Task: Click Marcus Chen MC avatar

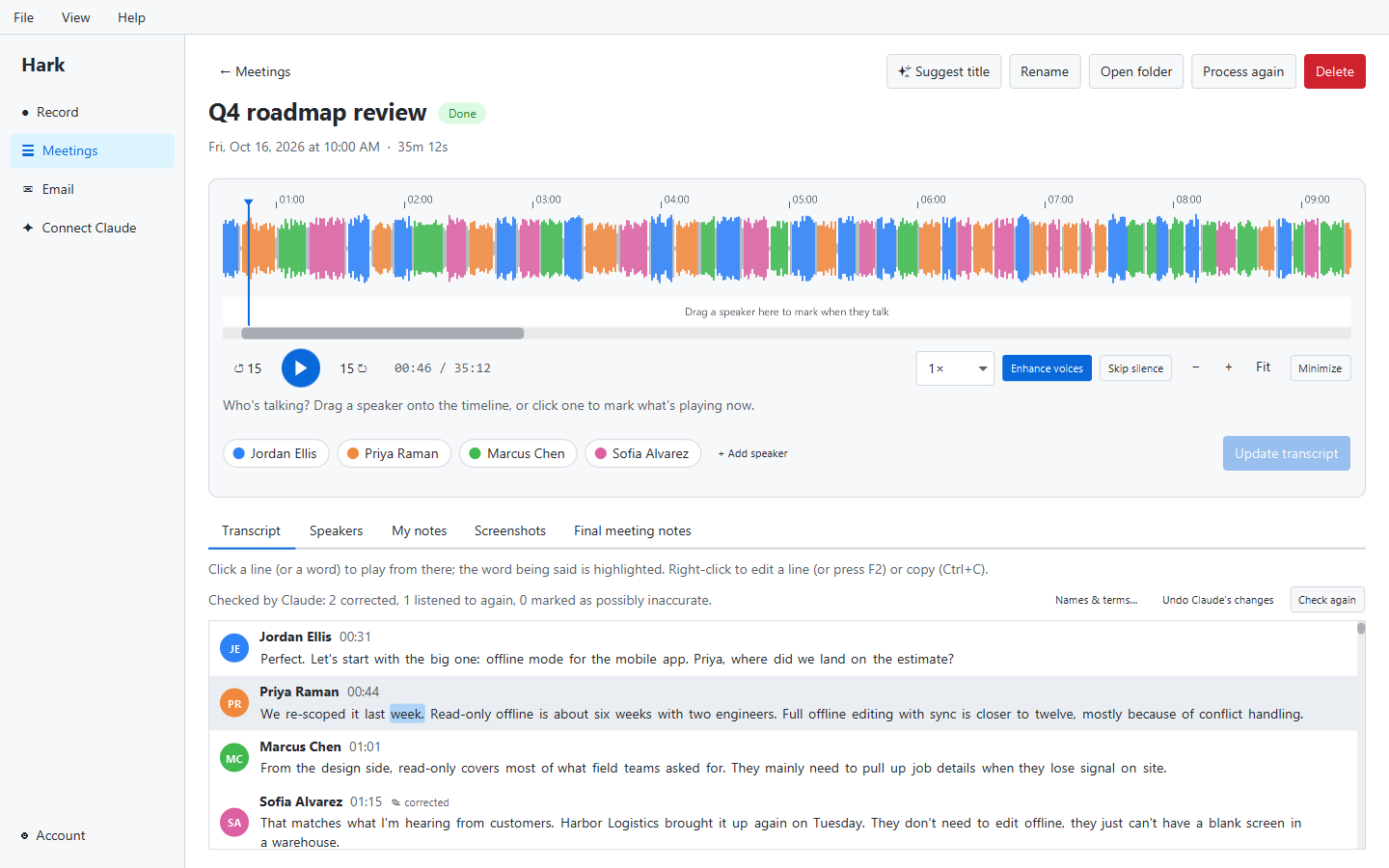Action: (234, 758)
